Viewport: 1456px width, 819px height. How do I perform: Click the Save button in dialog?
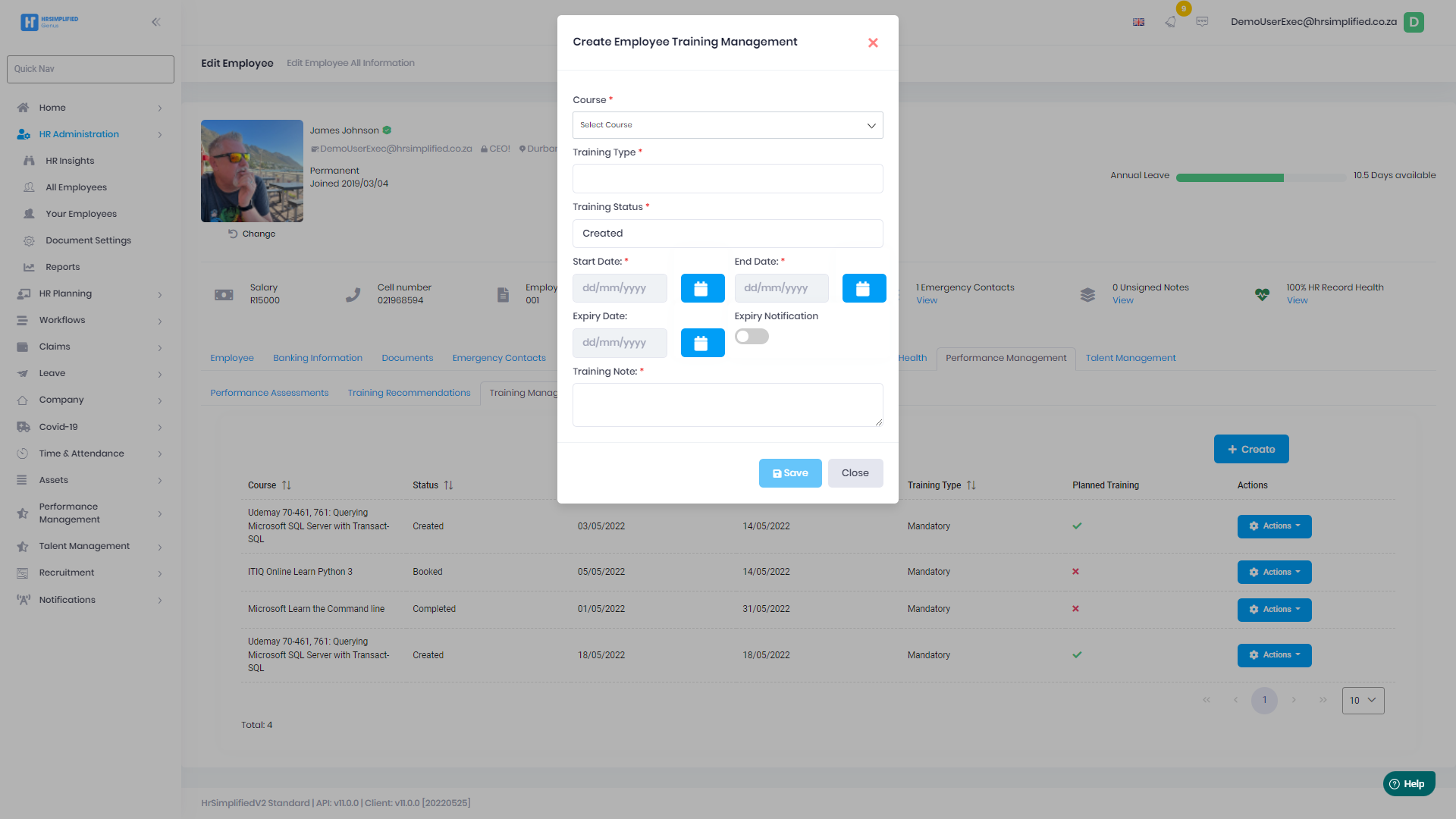(789, 473)
